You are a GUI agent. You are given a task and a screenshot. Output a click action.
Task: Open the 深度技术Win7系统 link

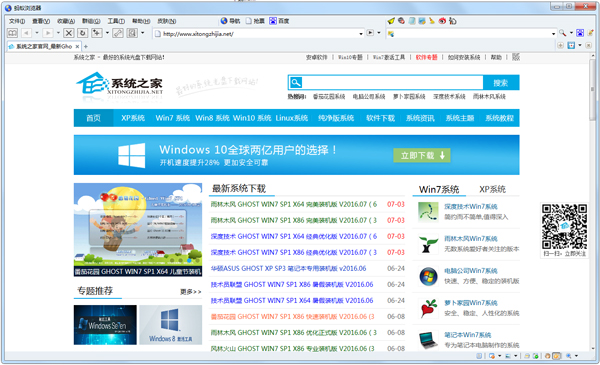tap(471, 206)
